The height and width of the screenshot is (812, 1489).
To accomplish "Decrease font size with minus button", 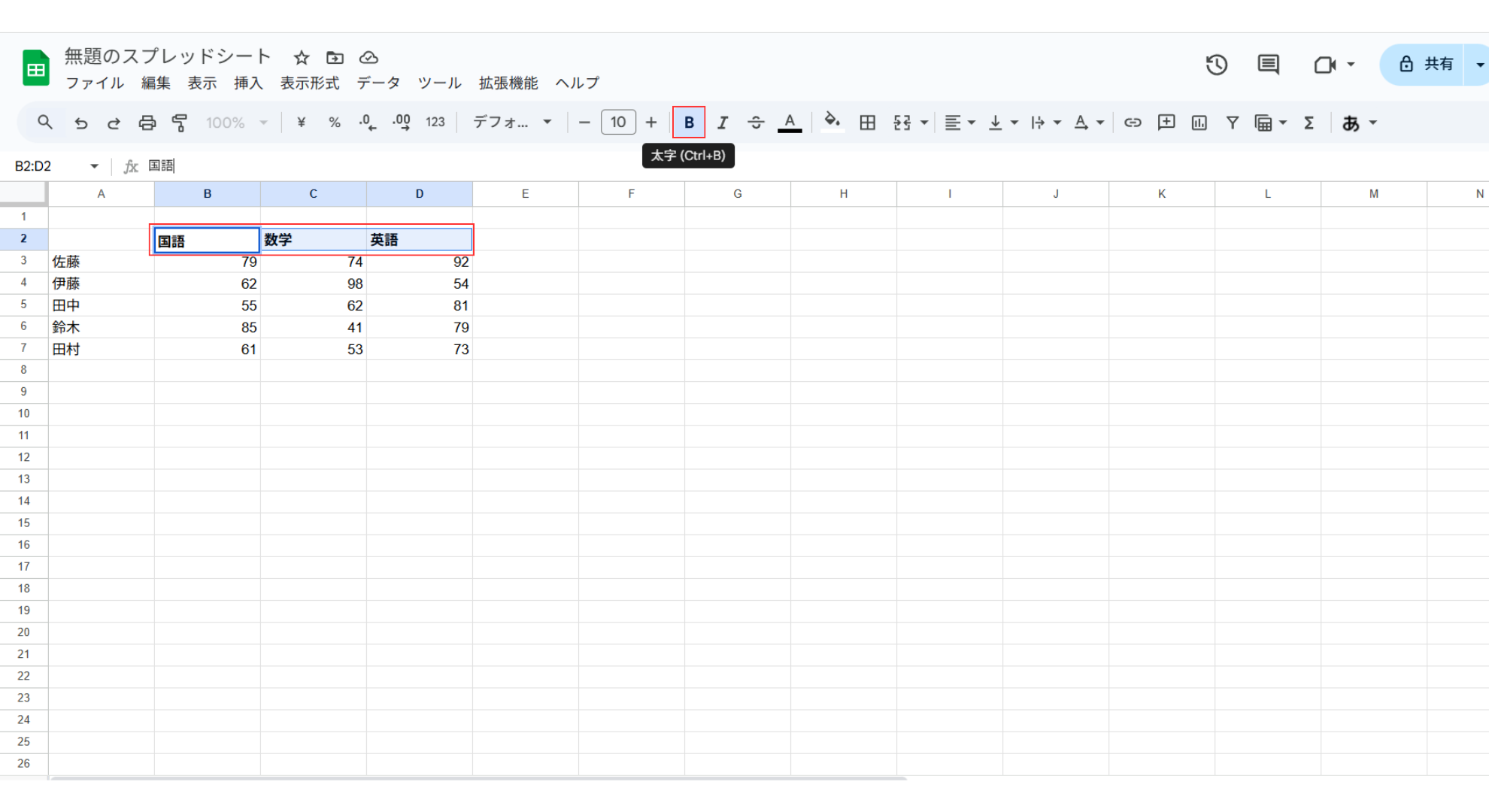I will pyautogui.click(x=584, y=123).
